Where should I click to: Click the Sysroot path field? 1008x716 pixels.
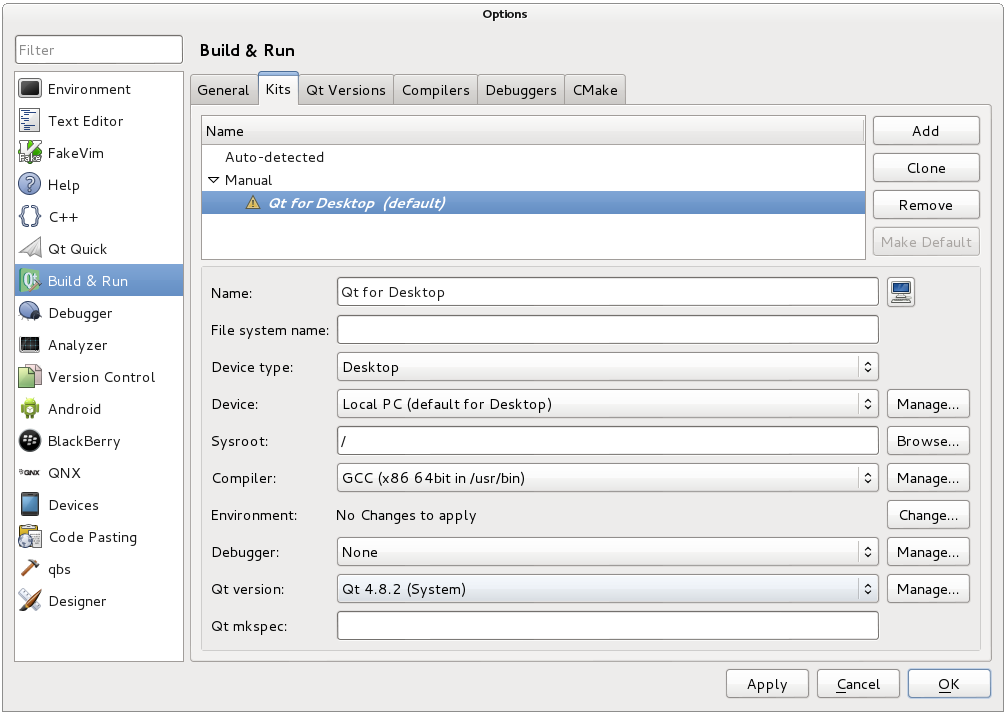pos(608,441)
